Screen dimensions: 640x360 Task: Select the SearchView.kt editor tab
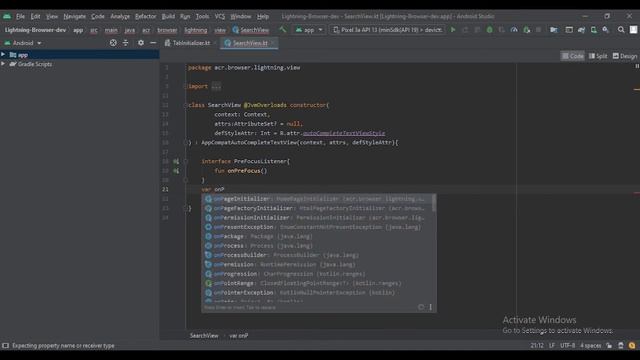(250, 43)
